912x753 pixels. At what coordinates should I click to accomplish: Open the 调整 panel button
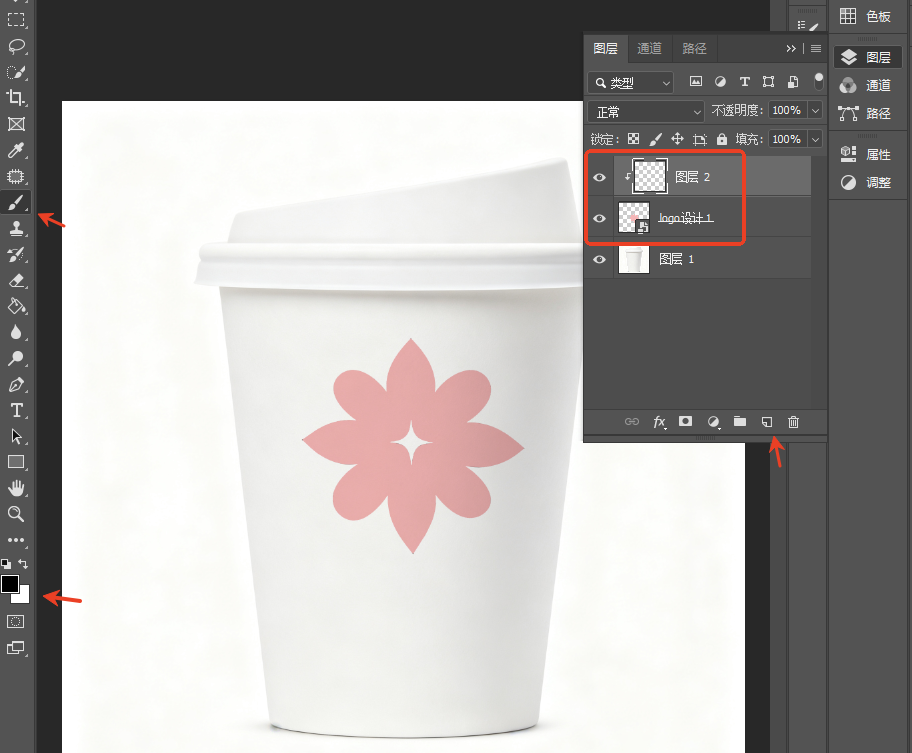point(867,183)
